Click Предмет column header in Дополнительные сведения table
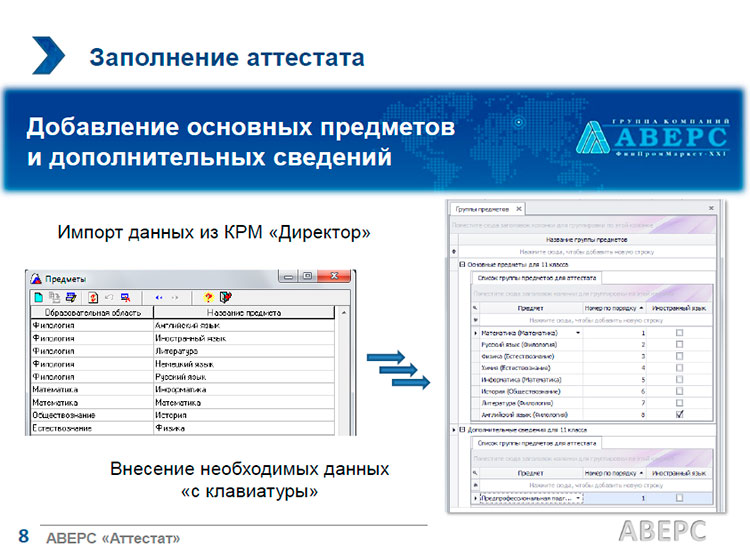The height and width of the screenshot is (555, 750). [x=530, y=473]
